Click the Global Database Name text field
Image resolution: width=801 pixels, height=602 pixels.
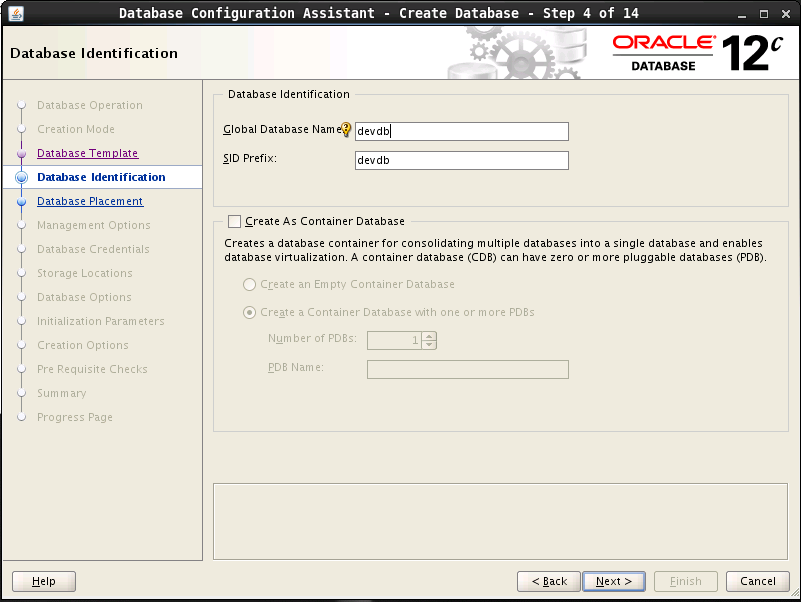pos(461,132)
